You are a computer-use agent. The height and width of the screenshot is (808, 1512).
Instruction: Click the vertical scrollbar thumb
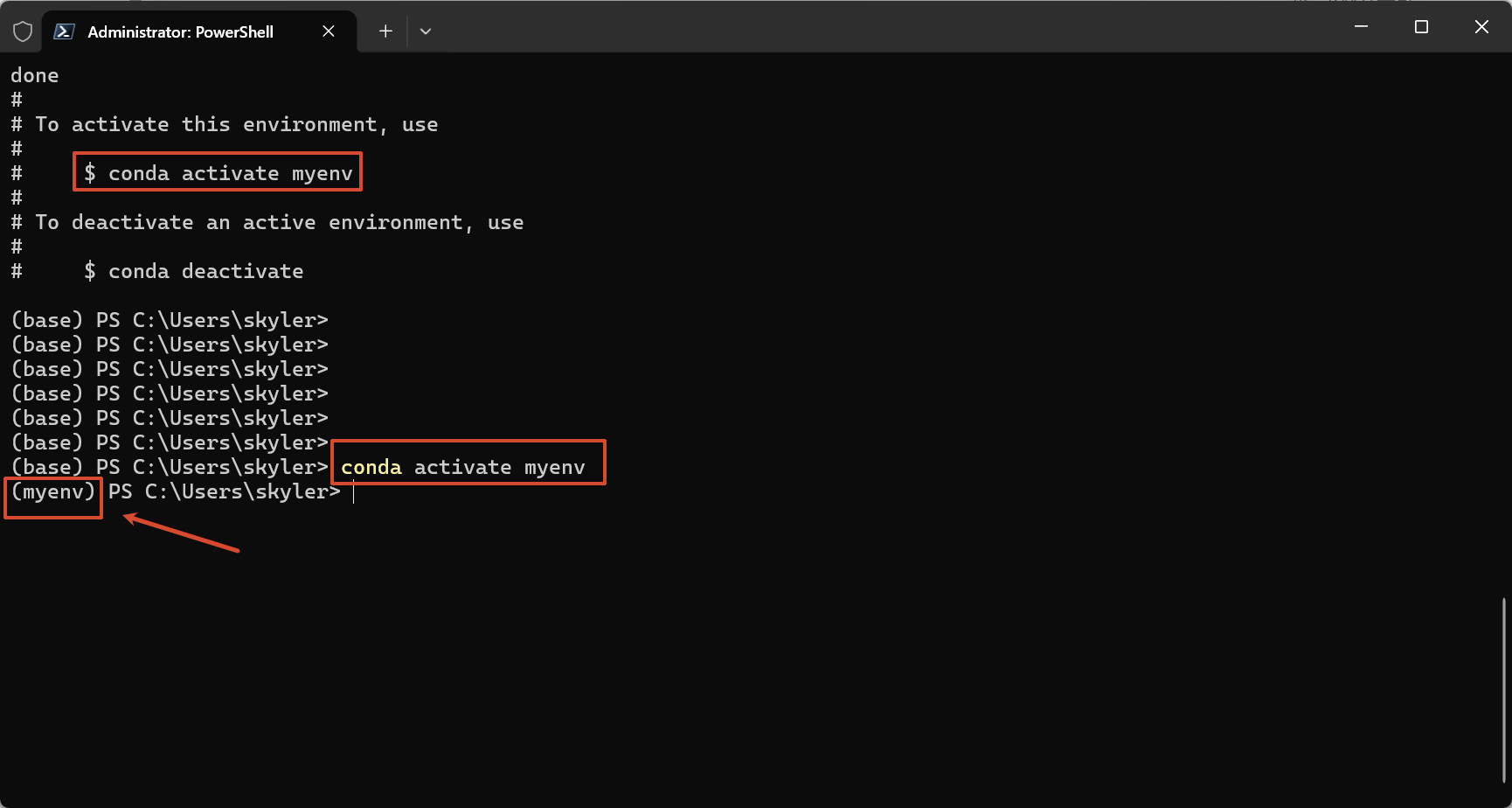pyautogui.click(x=1503, y=689)
